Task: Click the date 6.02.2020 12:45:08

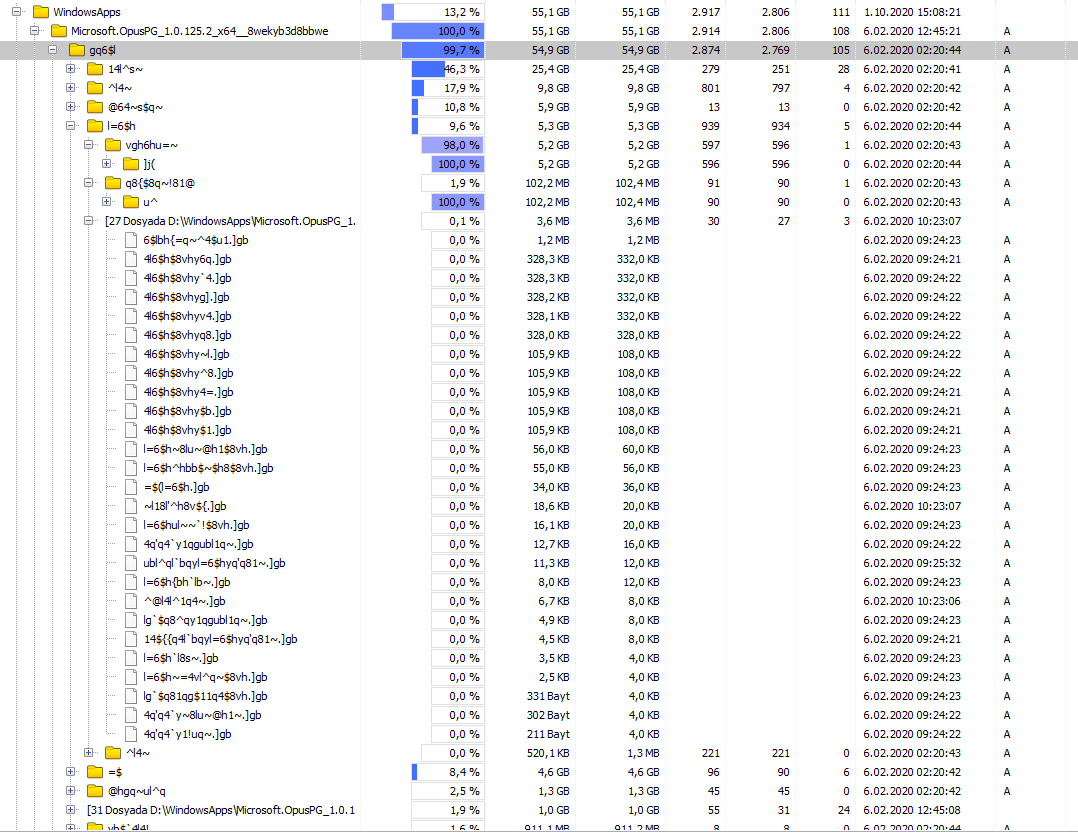Action: tap(912, 810)
